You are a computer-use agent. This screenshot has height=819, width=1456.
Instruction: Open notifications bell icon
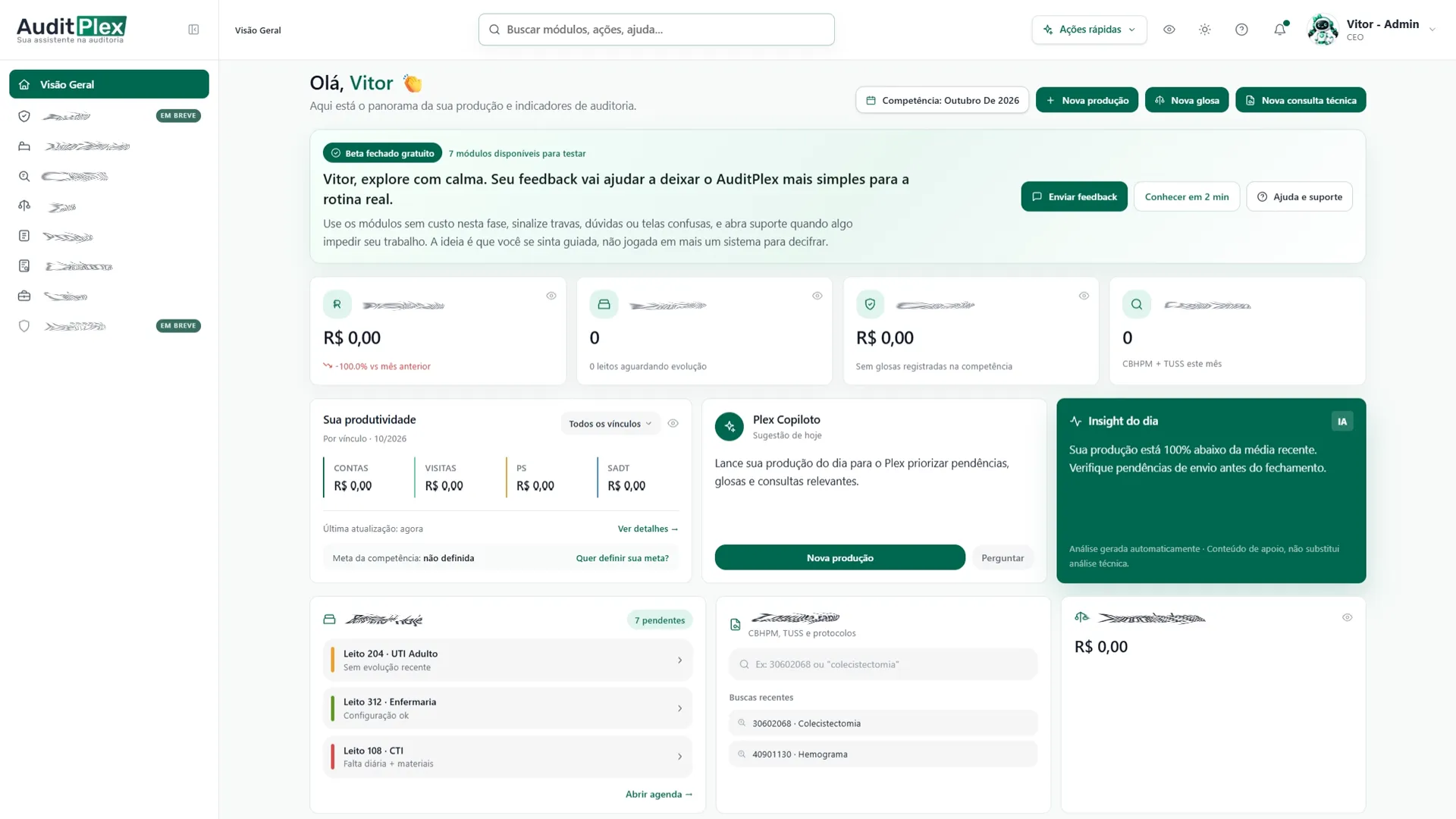coord(1280,30)
